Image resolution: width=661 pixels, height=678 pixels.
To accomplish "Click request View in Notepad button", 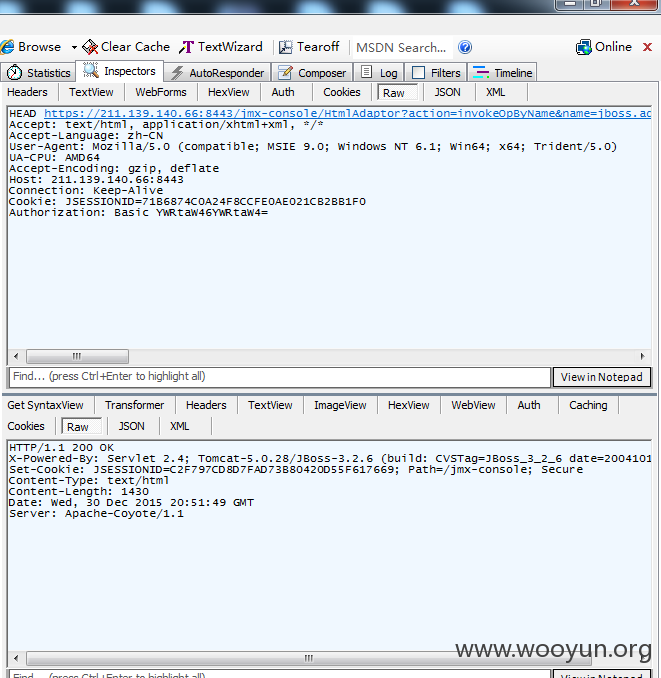I will click(602, 377).
